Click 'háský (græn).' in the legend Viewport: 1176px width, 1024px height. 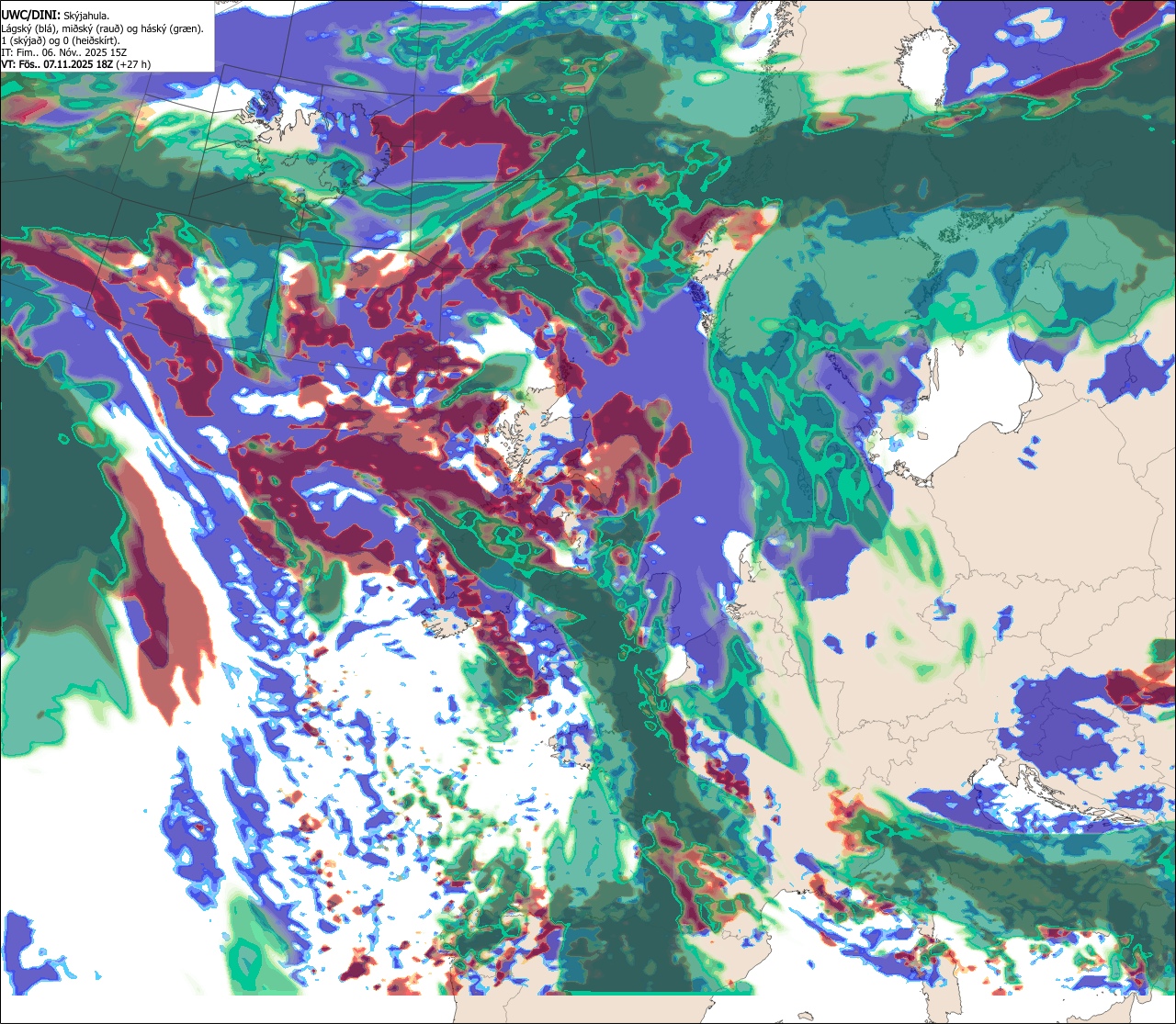[x=172, y=29]
